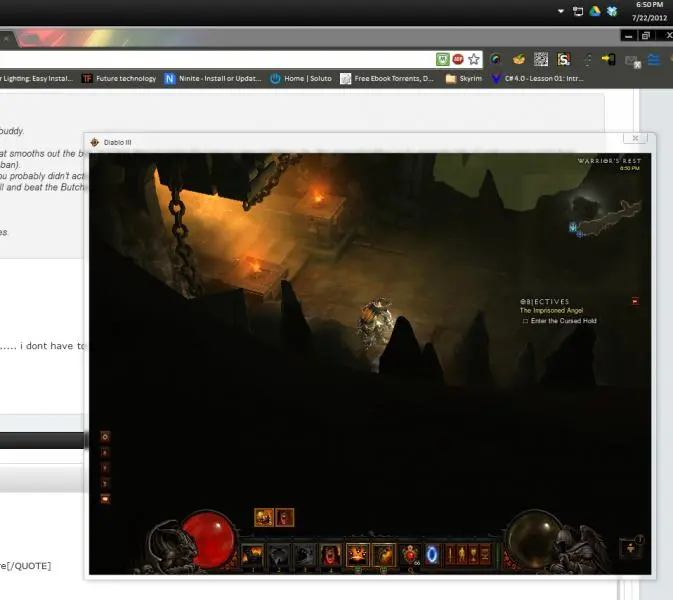Click the minimap in Warrior's Rest
Screen dimensions: 673x600
pos(607,215)
